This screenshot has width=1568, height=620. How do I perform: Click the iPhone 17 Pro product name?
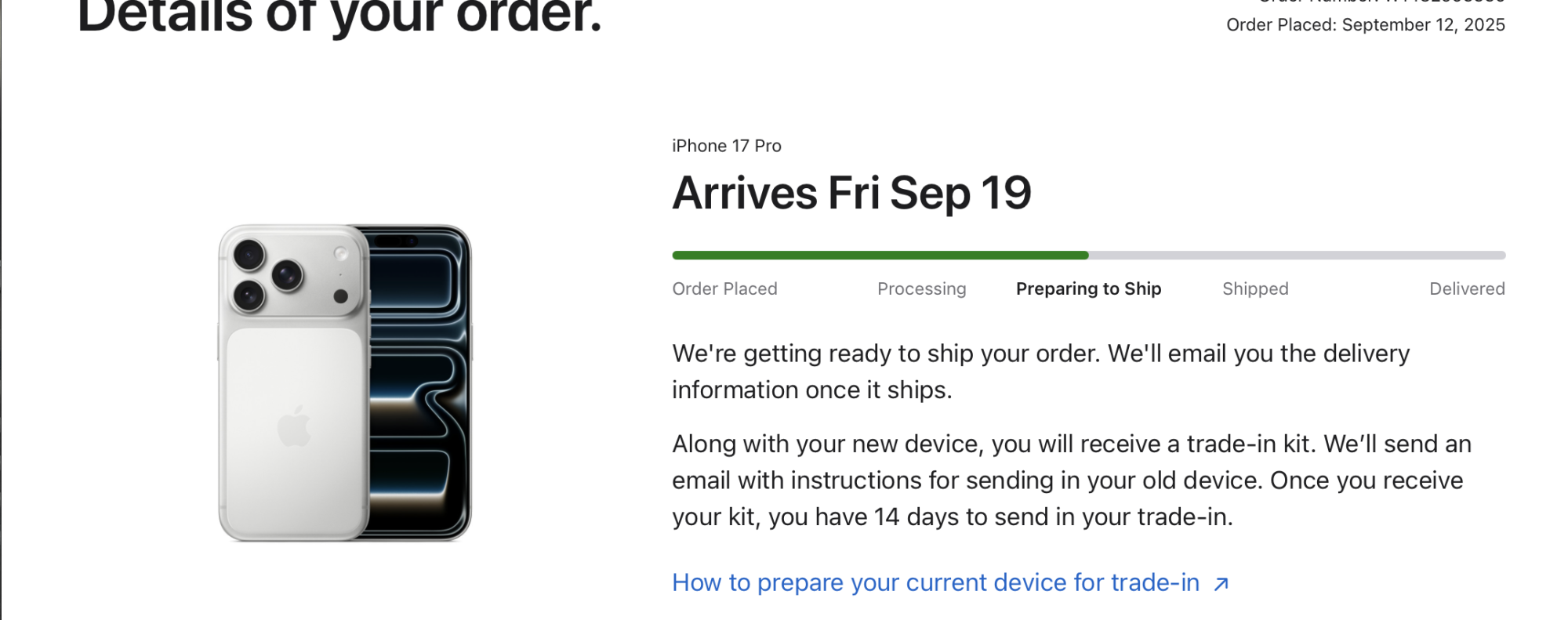726,146
